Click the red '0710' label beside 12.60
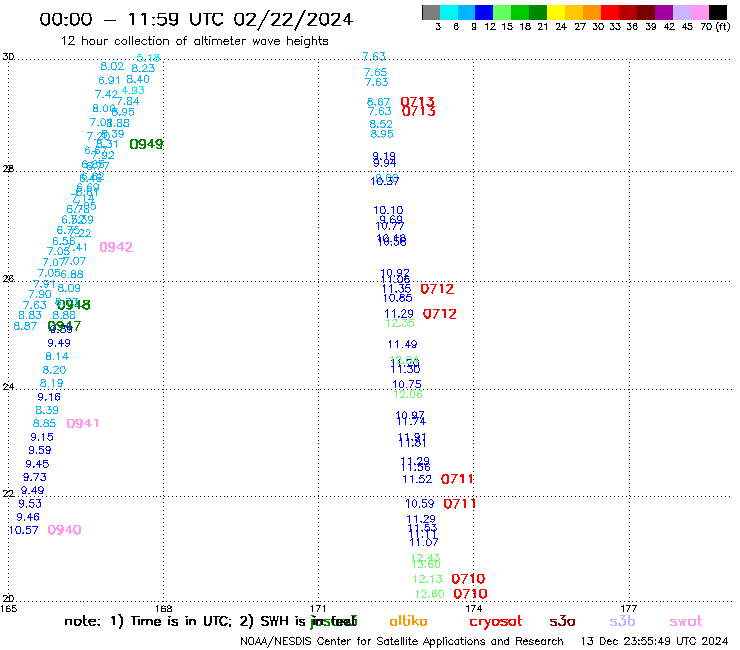 click(470, 594)
